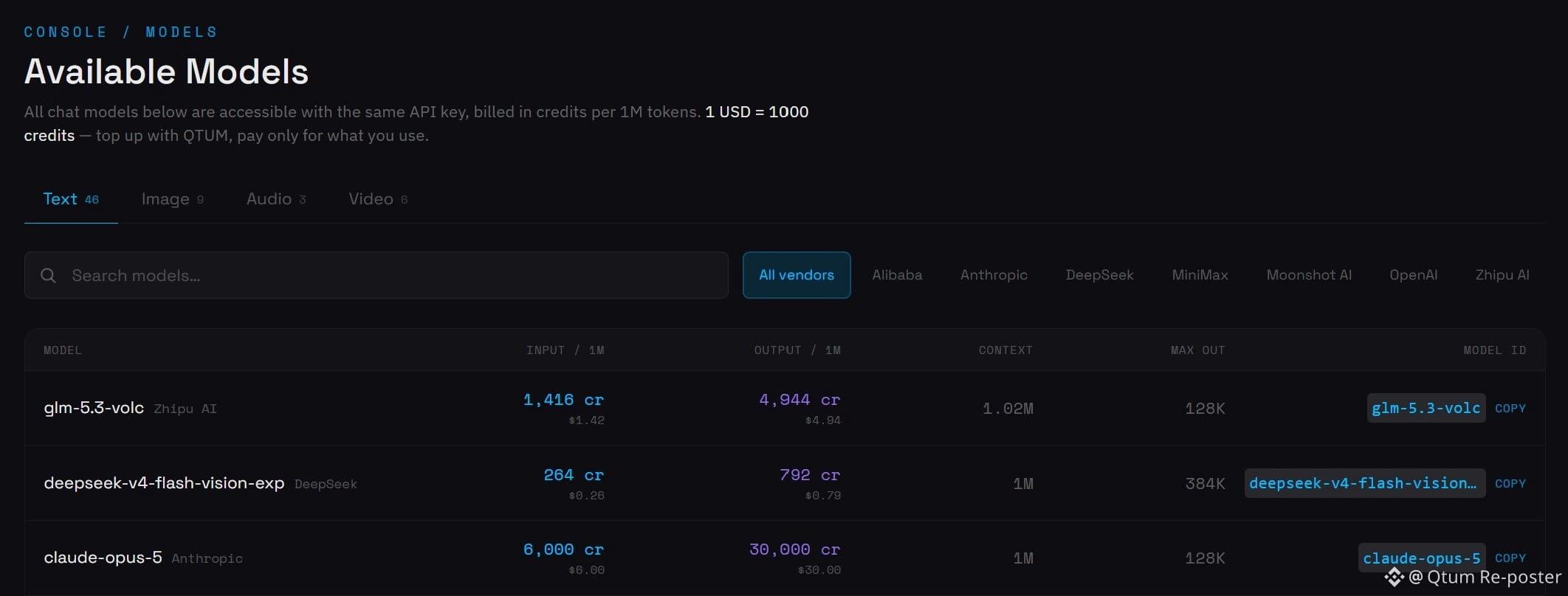Click the glm-5.3-volc model ID chip
The width and height of the screenshot is (1568, 596).
coord(1426,408)
